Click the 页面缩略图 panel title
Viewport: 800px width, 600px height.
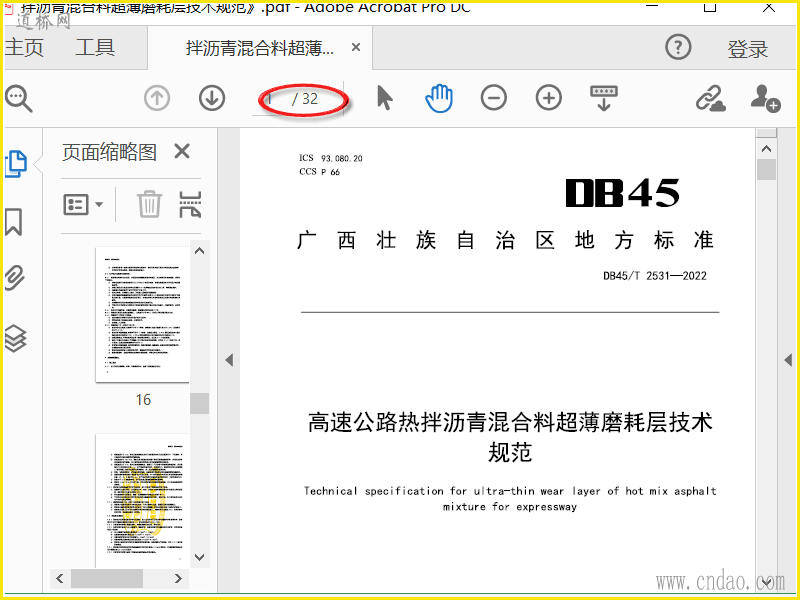109,152
